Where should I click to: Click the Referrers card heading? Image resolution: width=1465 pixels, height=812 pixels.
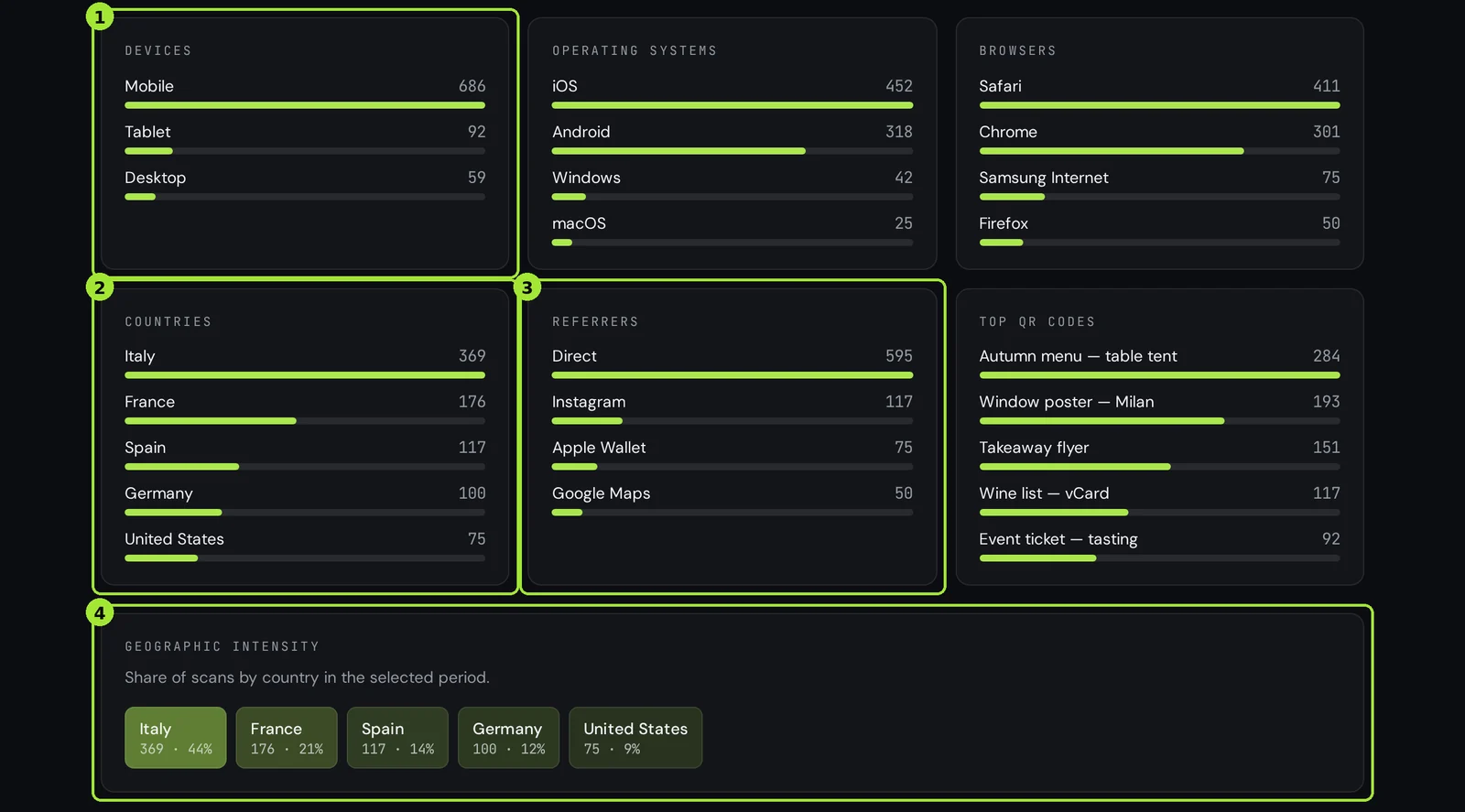click(x=595, y=321)
